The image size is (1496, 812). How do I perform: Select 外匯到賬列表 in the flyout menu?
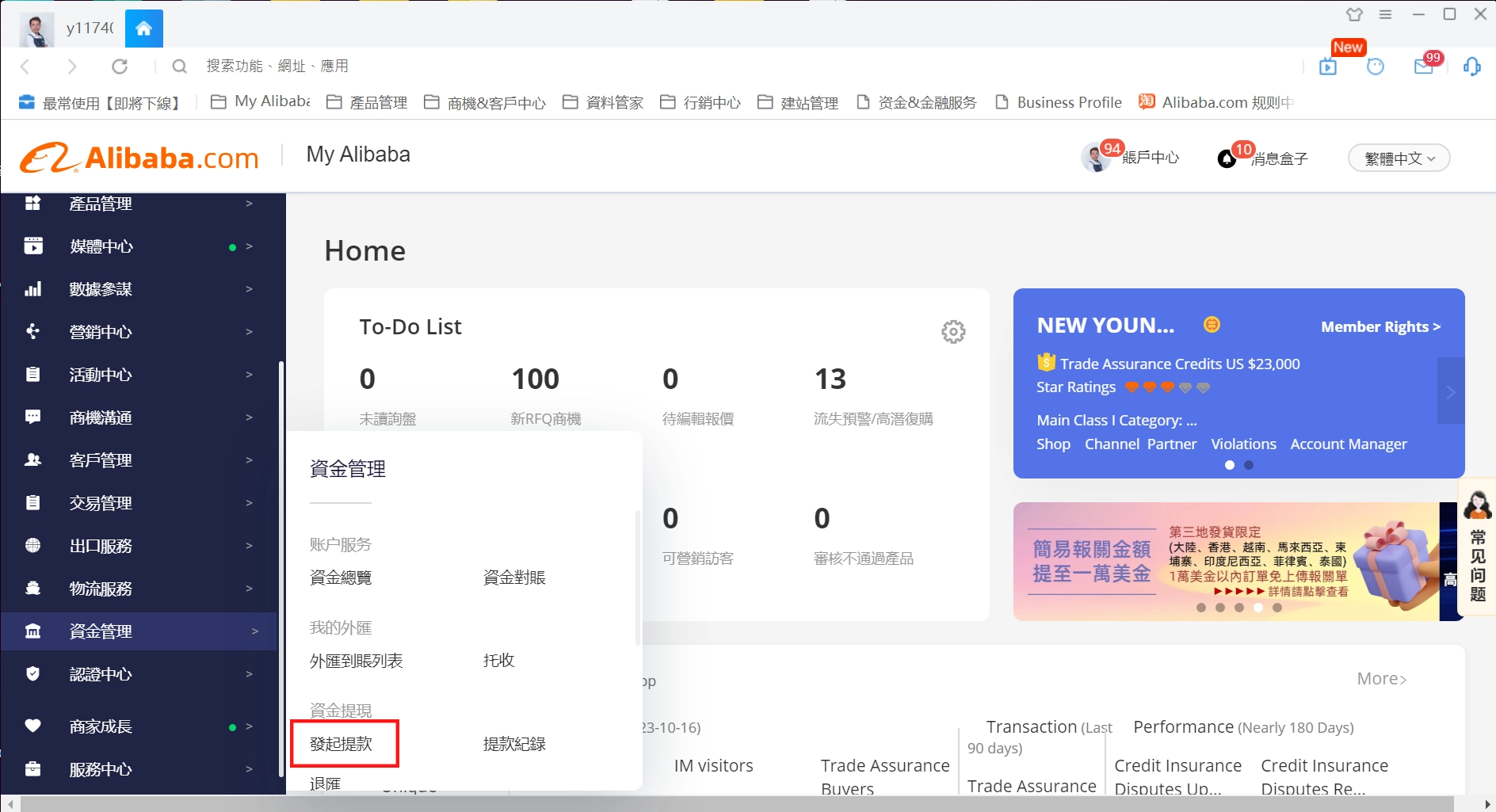pyautogui.click(x=357, y=661)
